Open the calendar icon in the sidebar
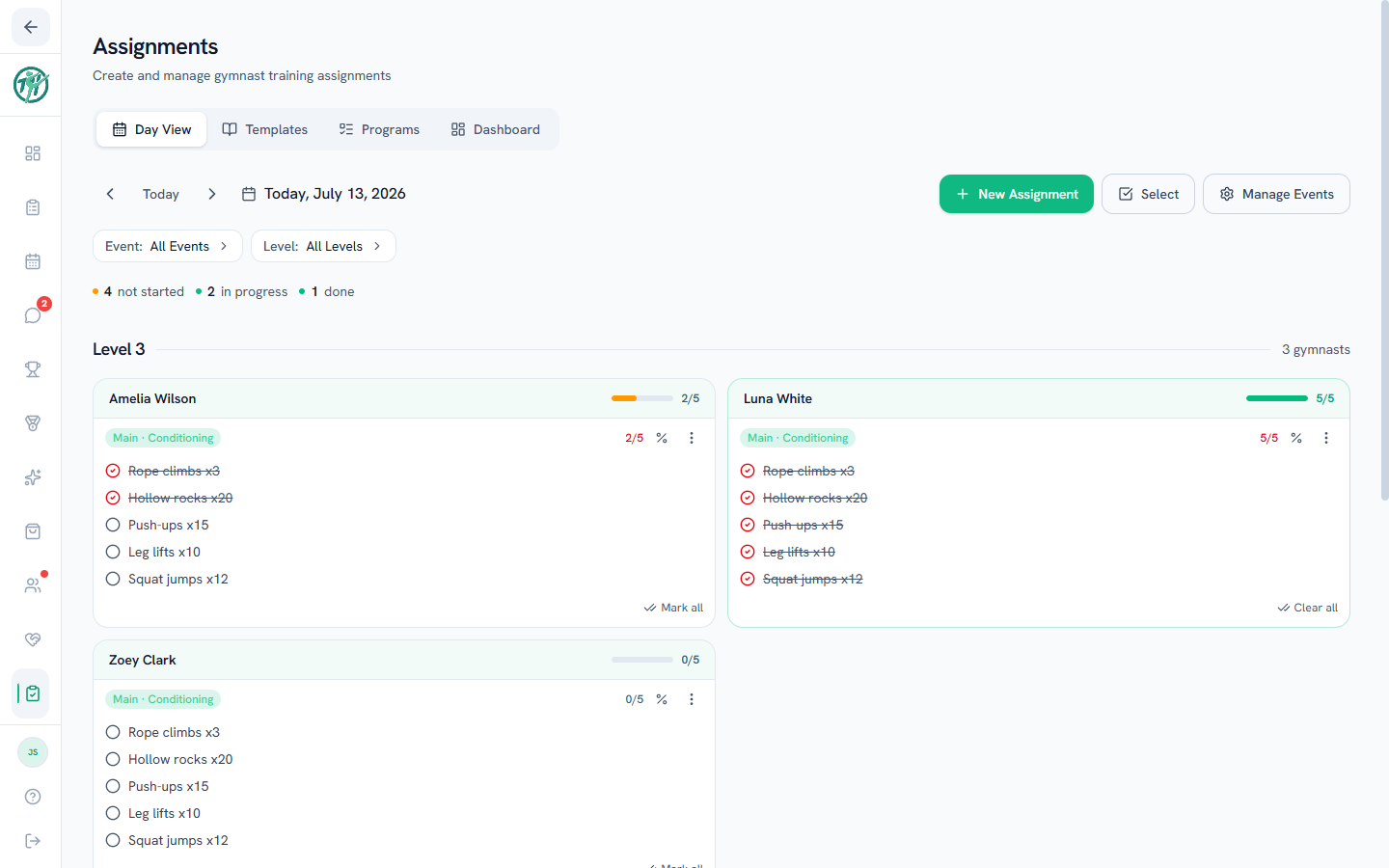 (33, 261)
